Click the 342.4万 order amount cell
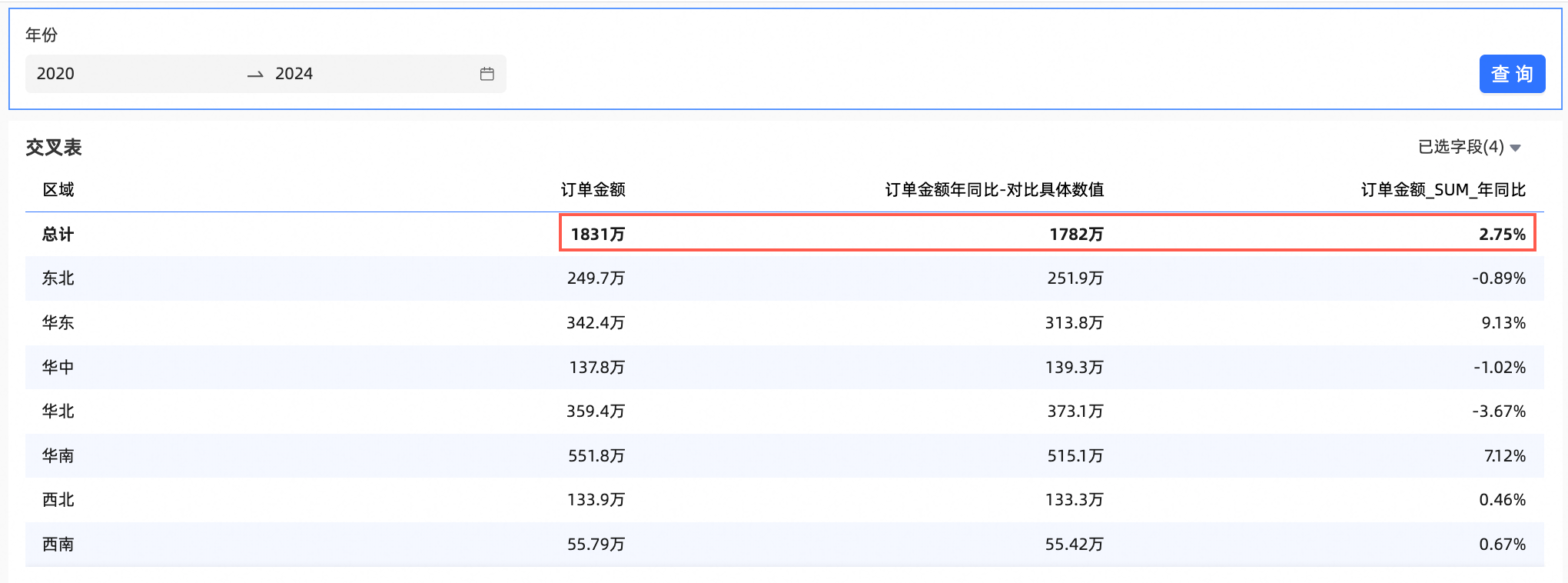The height and width of the screenshot is (583, 1568). point(596,323)
